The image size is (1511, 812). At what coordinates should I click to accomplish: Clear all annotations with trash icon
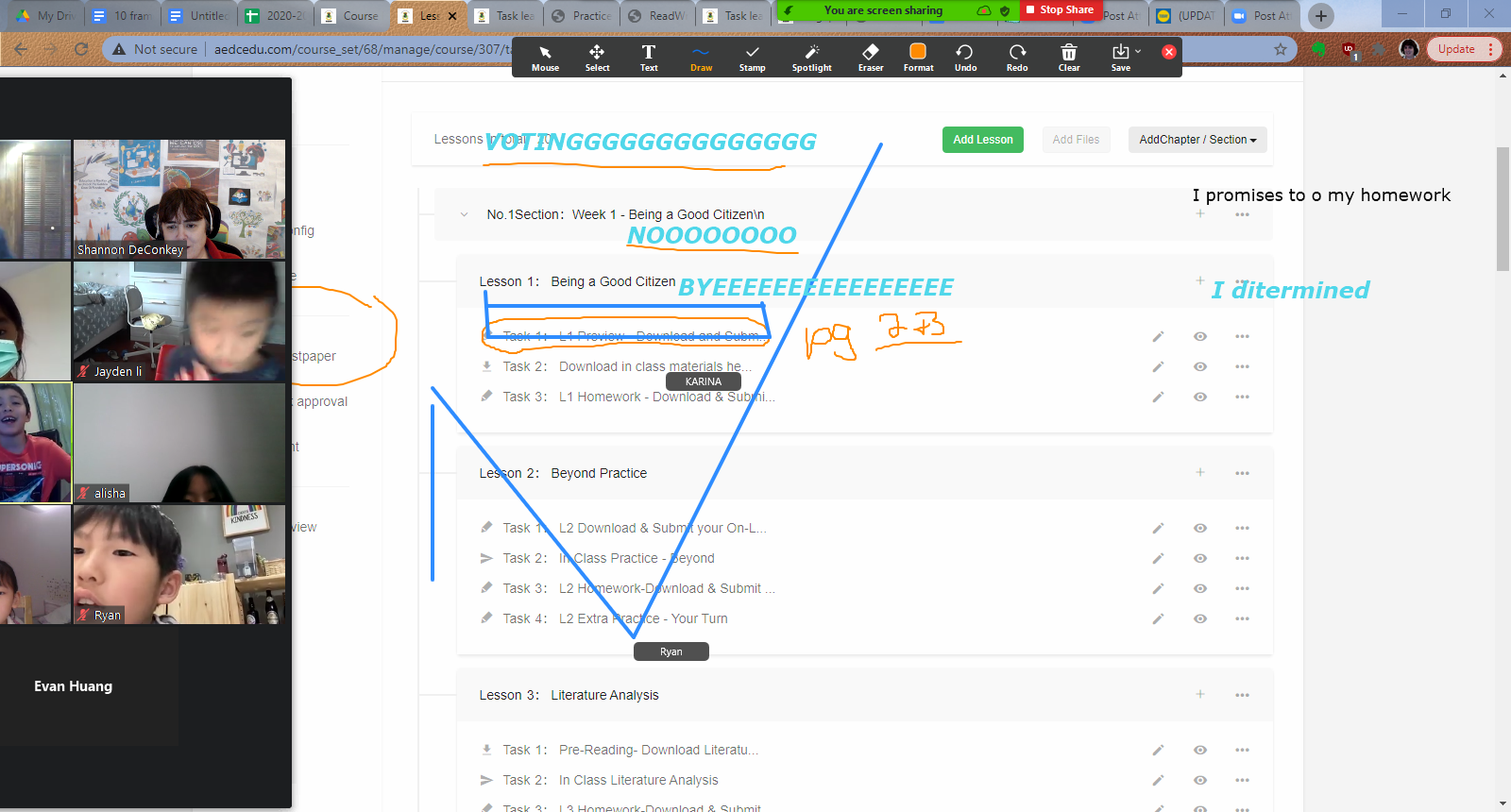coord(1069,58)
